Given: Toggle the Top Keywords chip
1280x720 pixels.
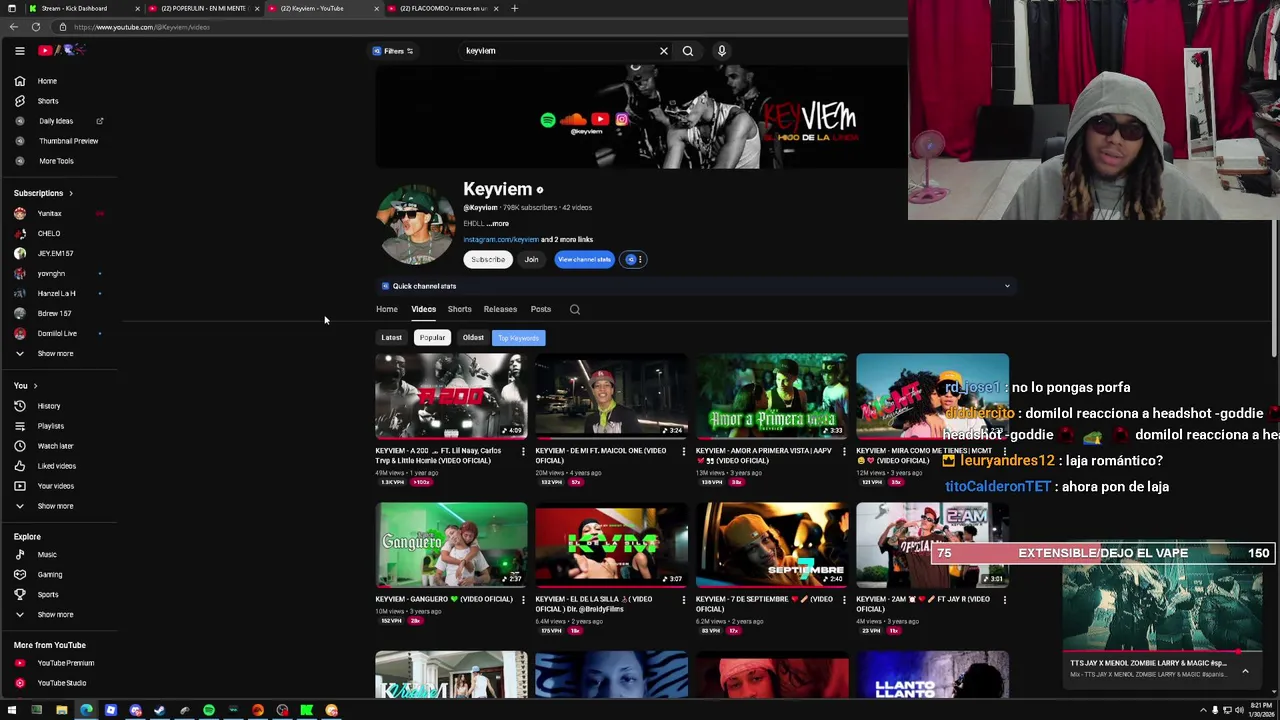Looking at the screenshot, I should pyautogui.click(x=519, y=338).
